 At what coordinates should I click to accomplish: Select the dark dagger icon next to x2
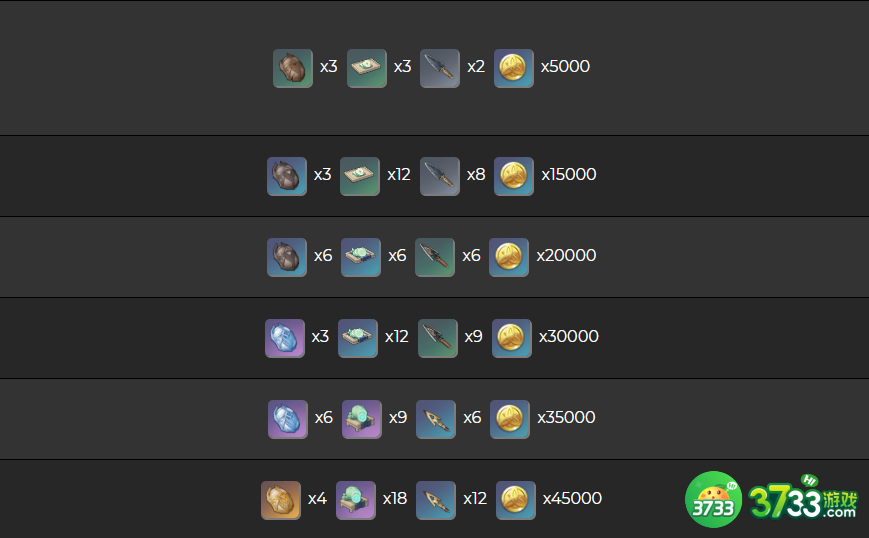440,68
